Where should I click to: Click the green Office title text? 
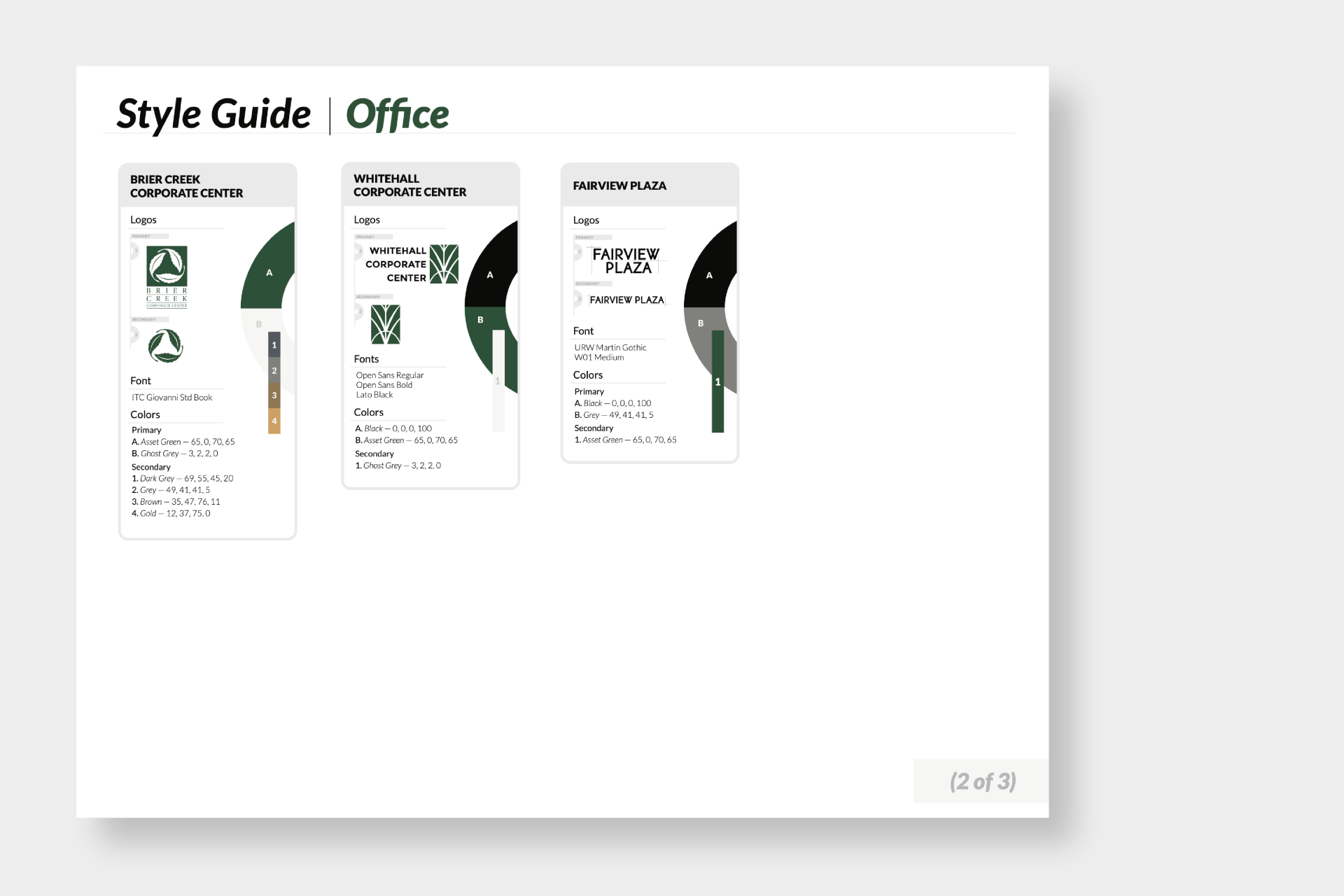tap(397, 114)
